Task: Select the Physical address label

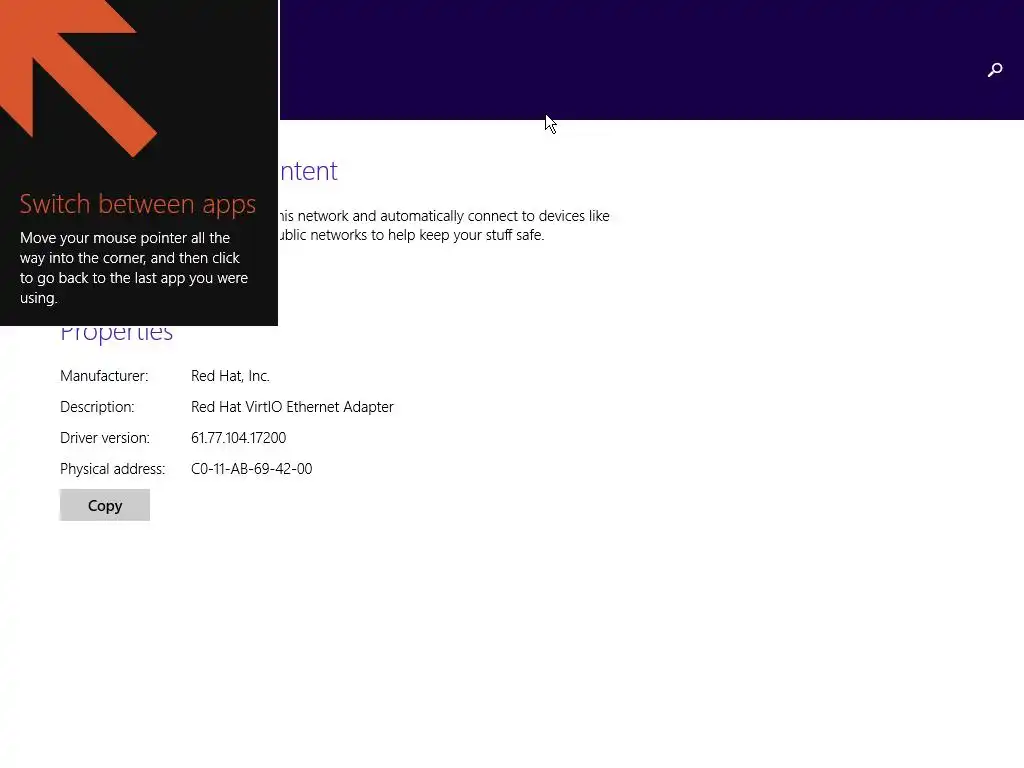Action: tap(112, 469)
